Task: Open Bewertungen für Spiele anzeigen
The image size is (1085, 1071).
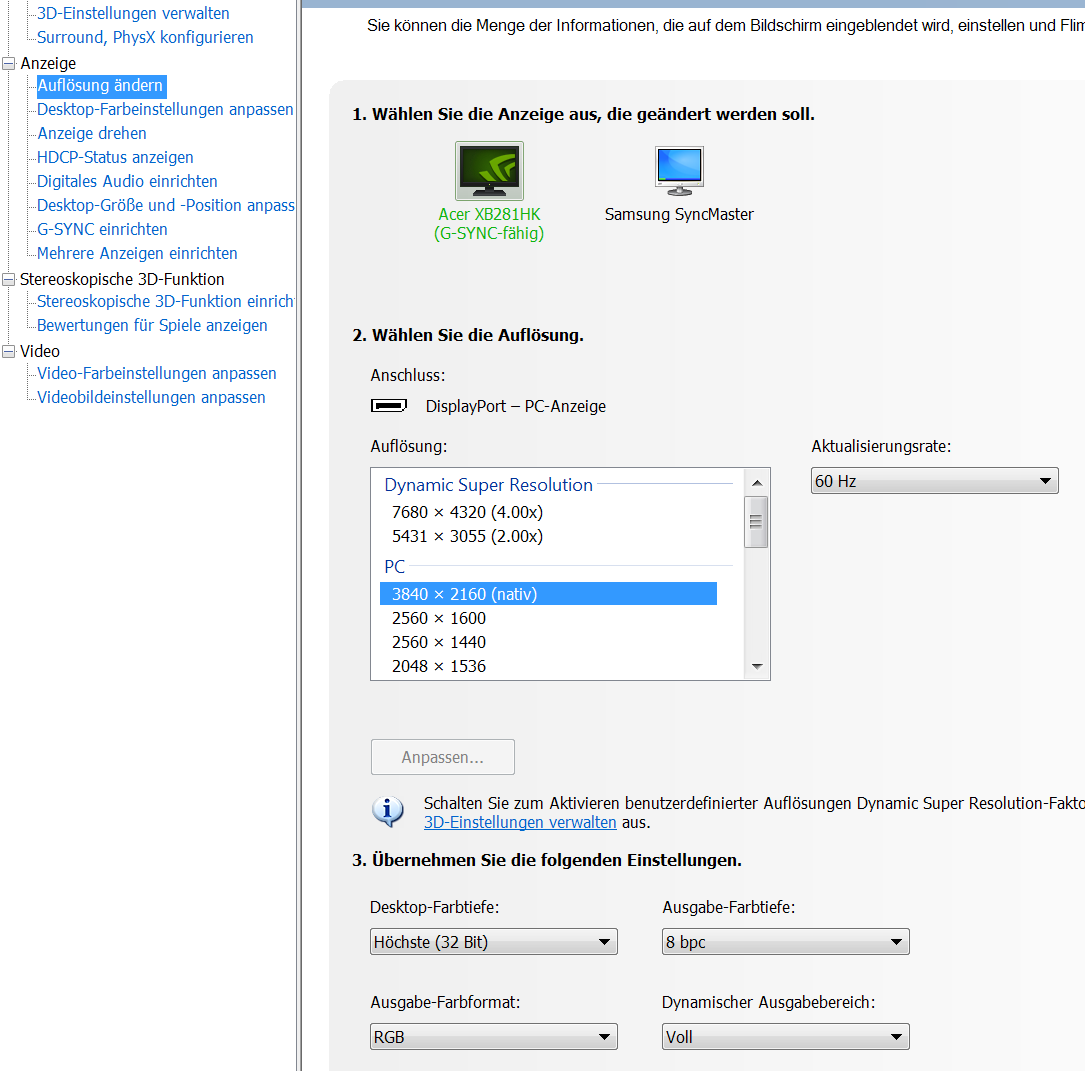Action: [x=152, y=325]
